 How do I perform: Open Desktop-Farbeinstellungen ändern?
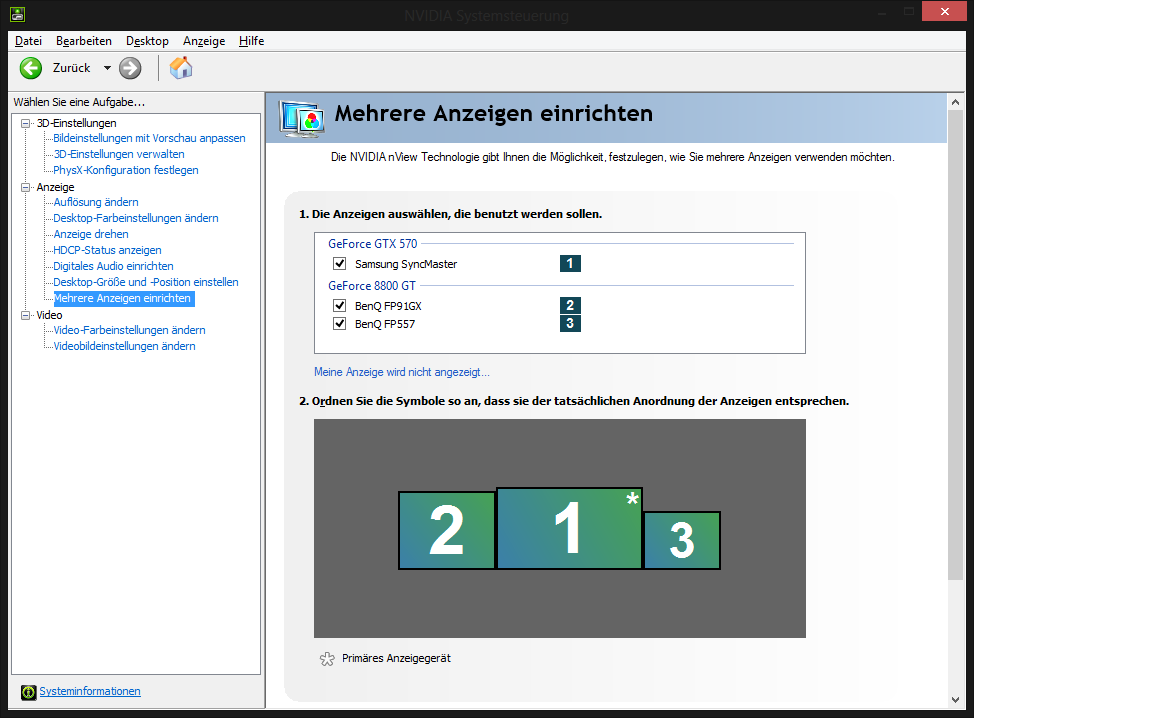coord(136,218)
